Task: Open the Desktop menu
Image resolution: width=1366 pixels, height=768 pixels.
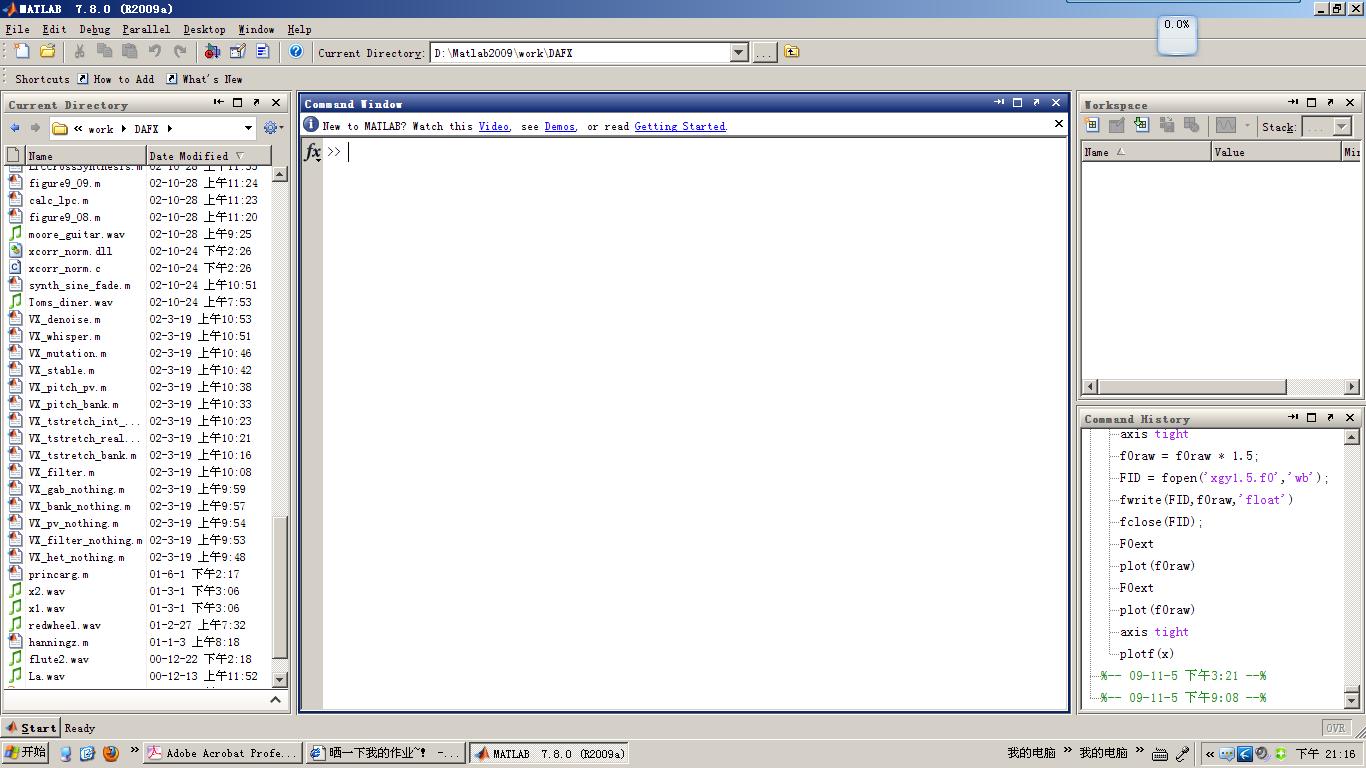Action: (x=204, y=30)
